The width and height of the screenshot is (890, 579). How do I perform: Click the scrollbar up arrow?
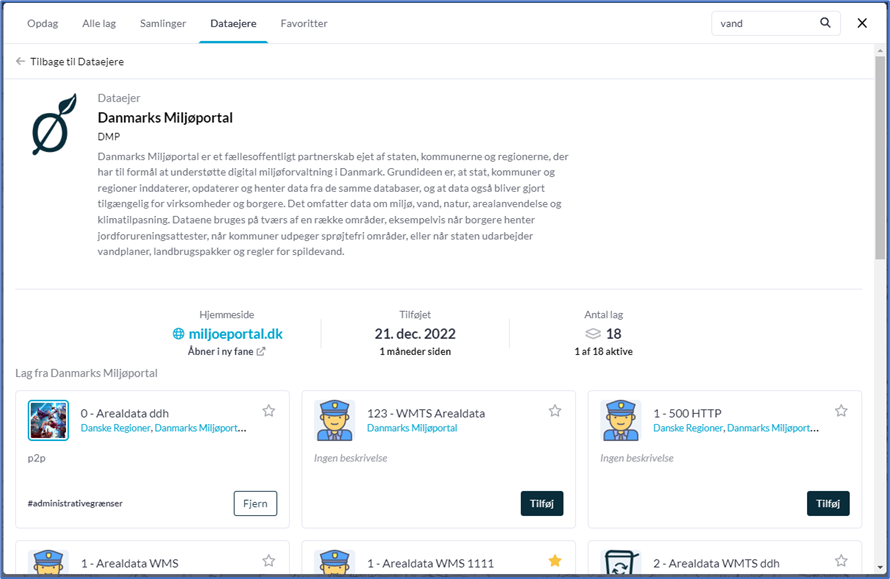point(880,51)
